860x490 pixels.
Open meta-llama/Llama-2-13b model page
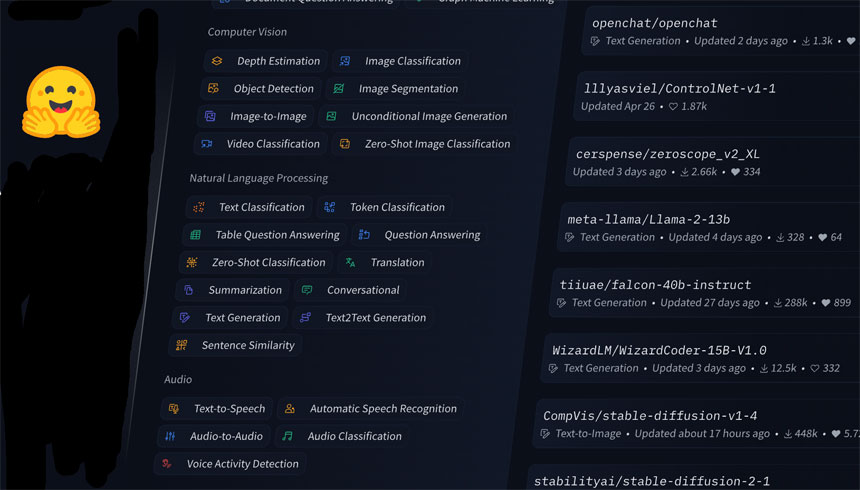click(x=648, y=219)
